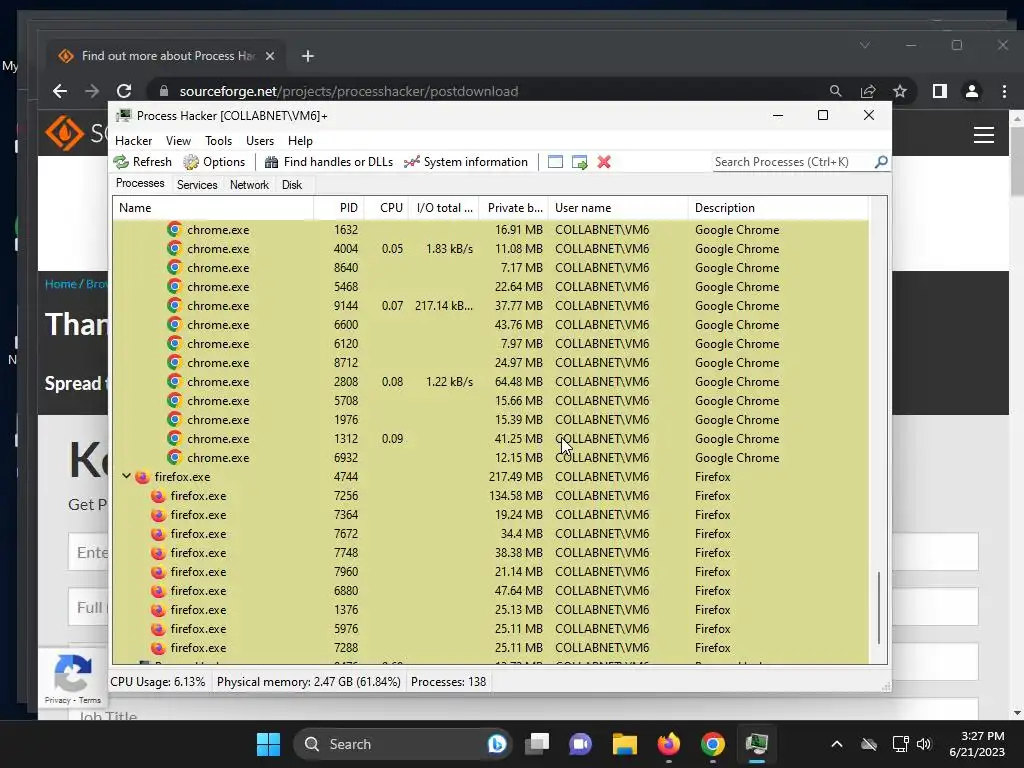Click Chrome icon of process 4004
Screen dimensions: 1024x768
click(174, 248)
